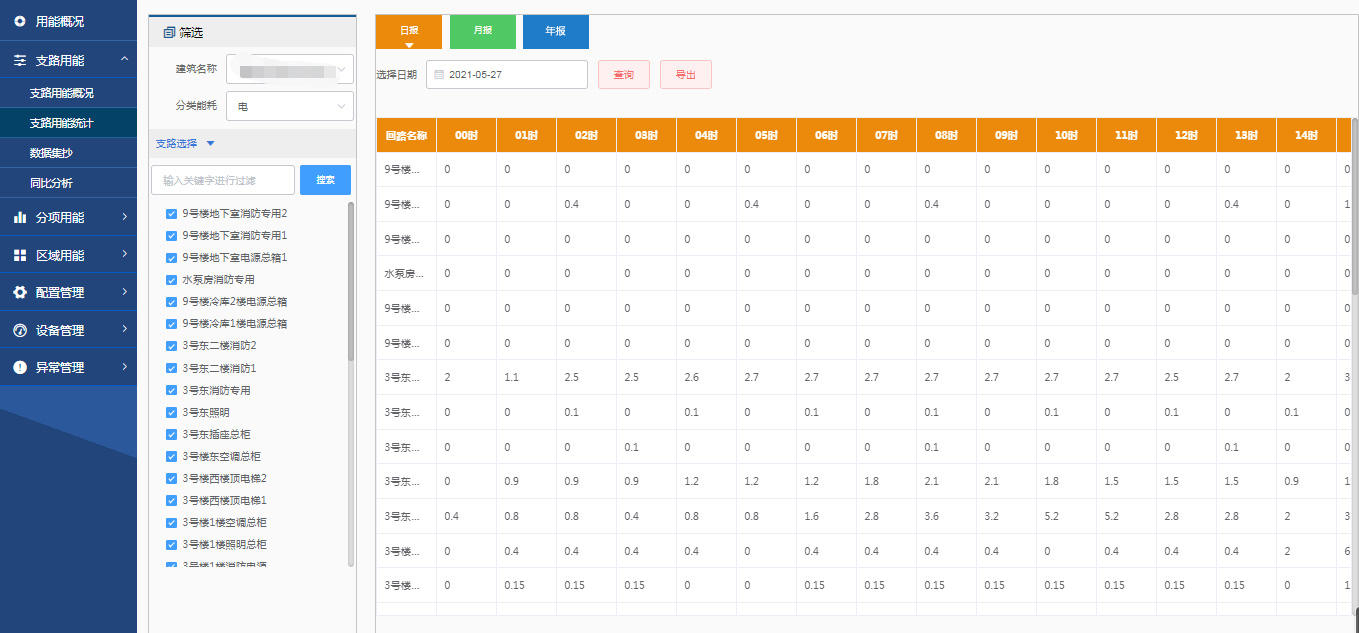Expand the 区域用能 menu
The height and width of the screenshot is (633, 1359).
[x=68, y=255]
